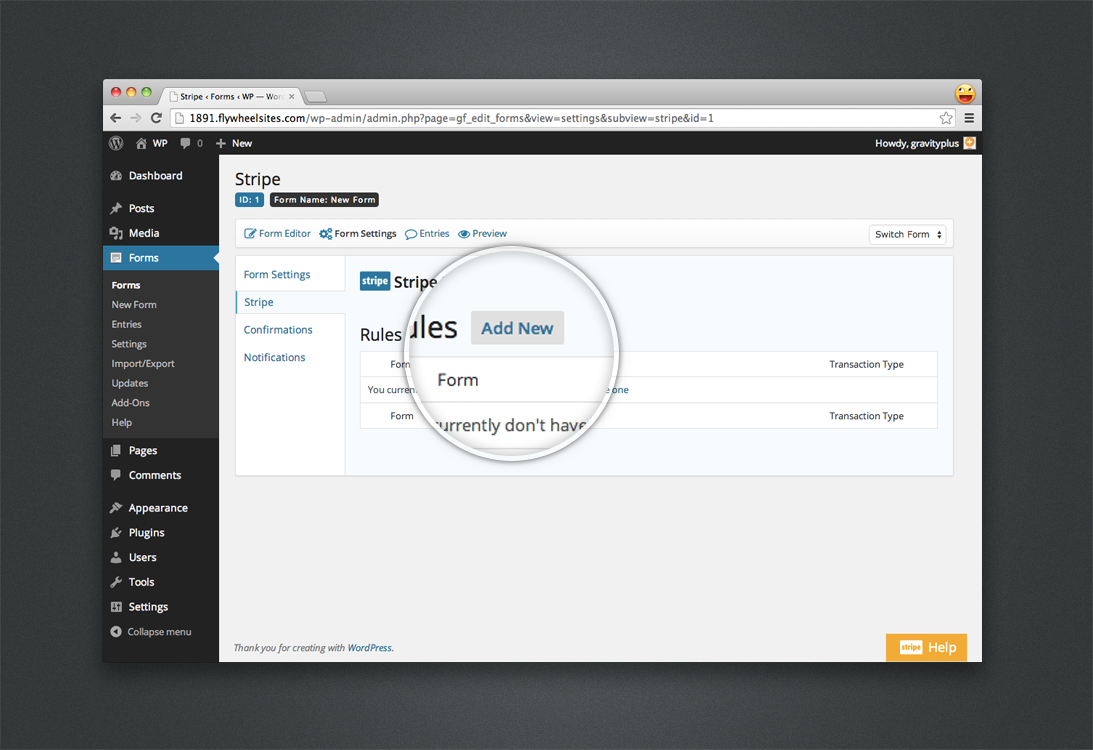Click the 'Form Name: New Form' badge
Viewport: 1093px width, 750px height.
click(x=324, y=199)
